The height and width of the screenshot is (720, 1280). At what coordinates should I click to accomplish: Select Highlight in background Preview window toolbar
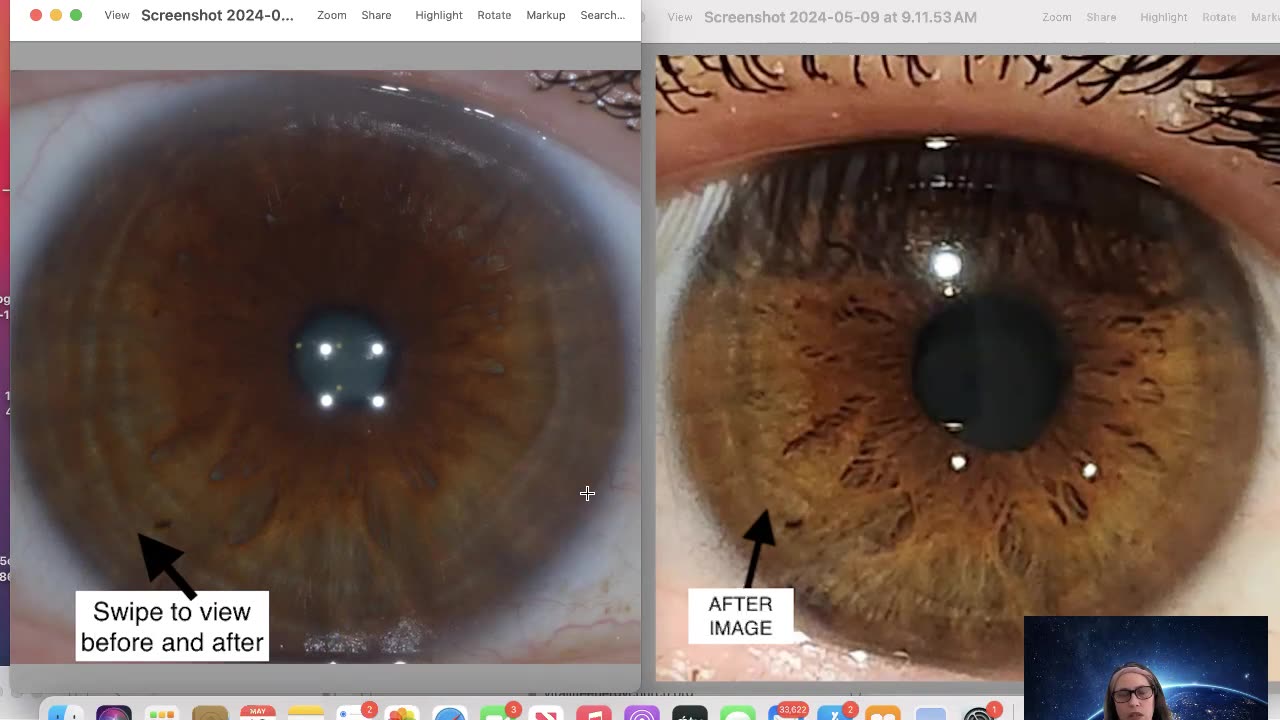pyautogui.click(x=1164, y=17)
